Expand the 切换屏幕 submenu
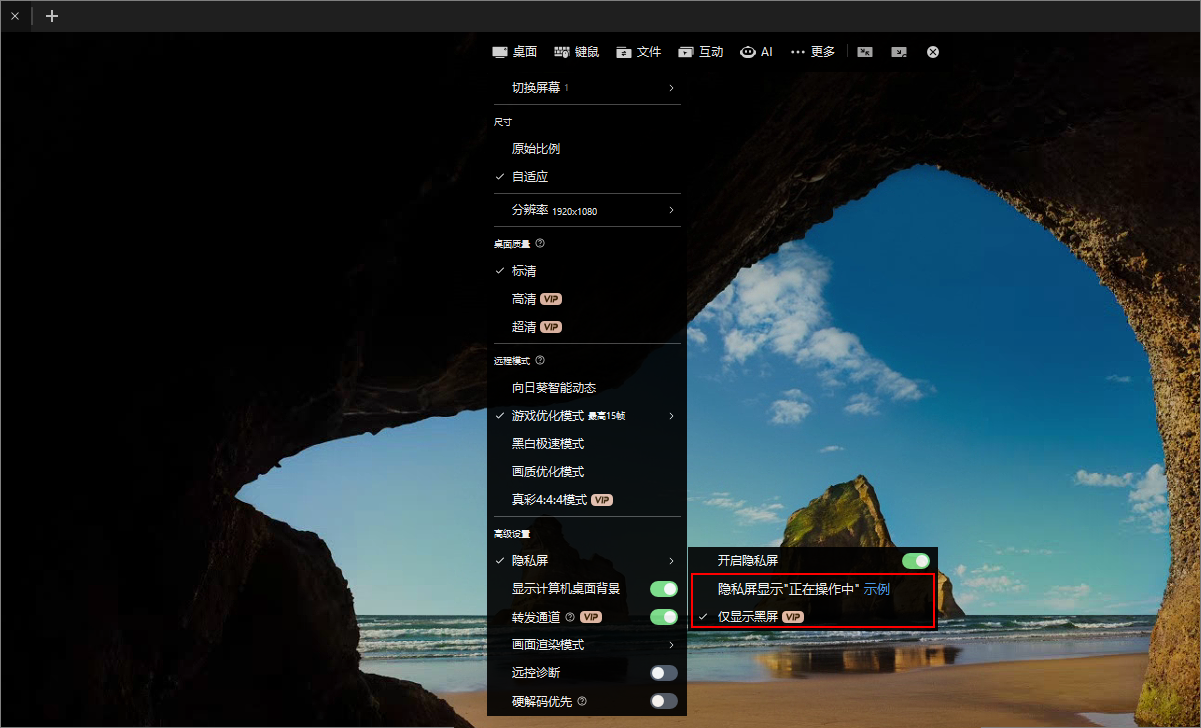Image resolution: width=1201 pixels, height=728 pixels. (586, 88)
